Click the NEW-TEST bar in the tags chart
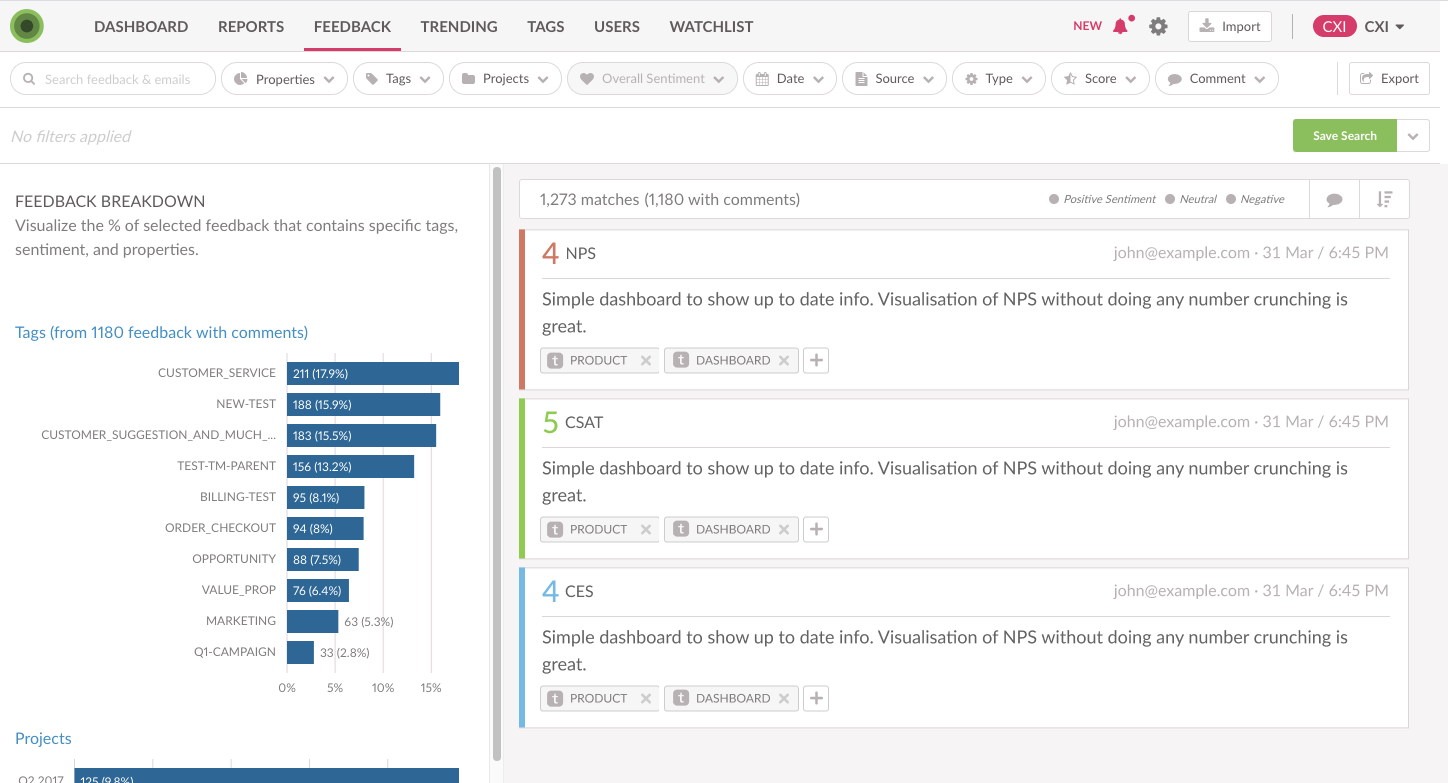This screenshot has width=1448, height=783. point(363,405)
